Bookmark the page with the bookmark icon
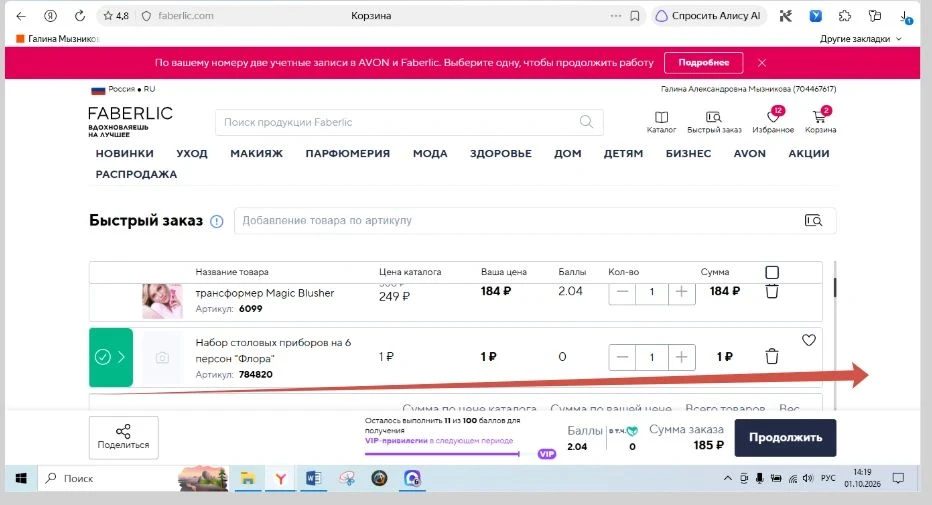Screen dimensions: 932x505 click(x=635, y=16)
